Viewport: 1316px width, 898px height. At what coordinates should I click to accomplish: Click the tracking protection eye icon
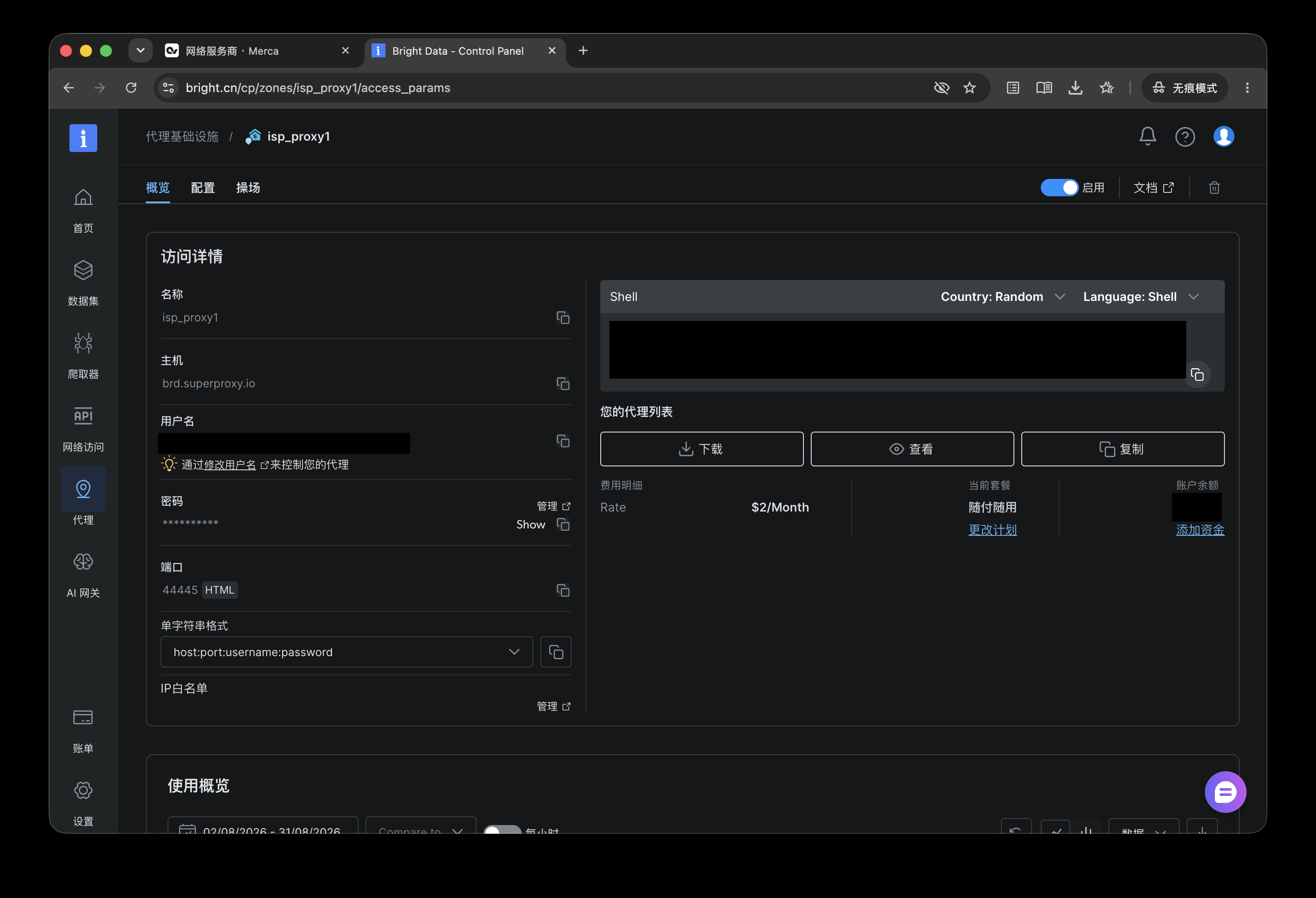[x=941, y=88]
